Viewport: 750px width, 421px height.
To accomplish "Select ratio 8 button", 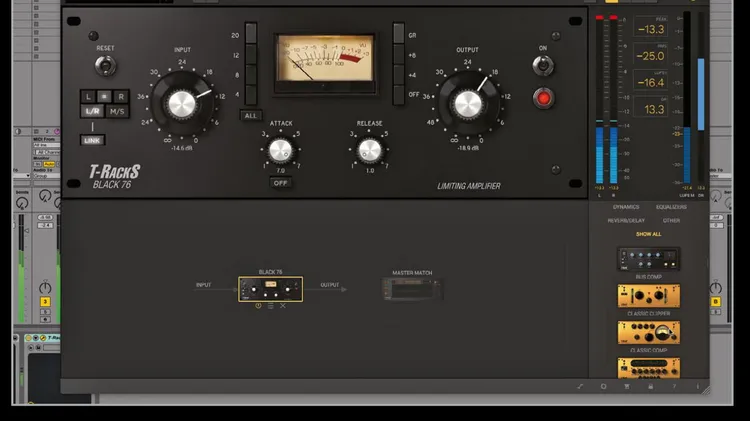I will 251,75.
